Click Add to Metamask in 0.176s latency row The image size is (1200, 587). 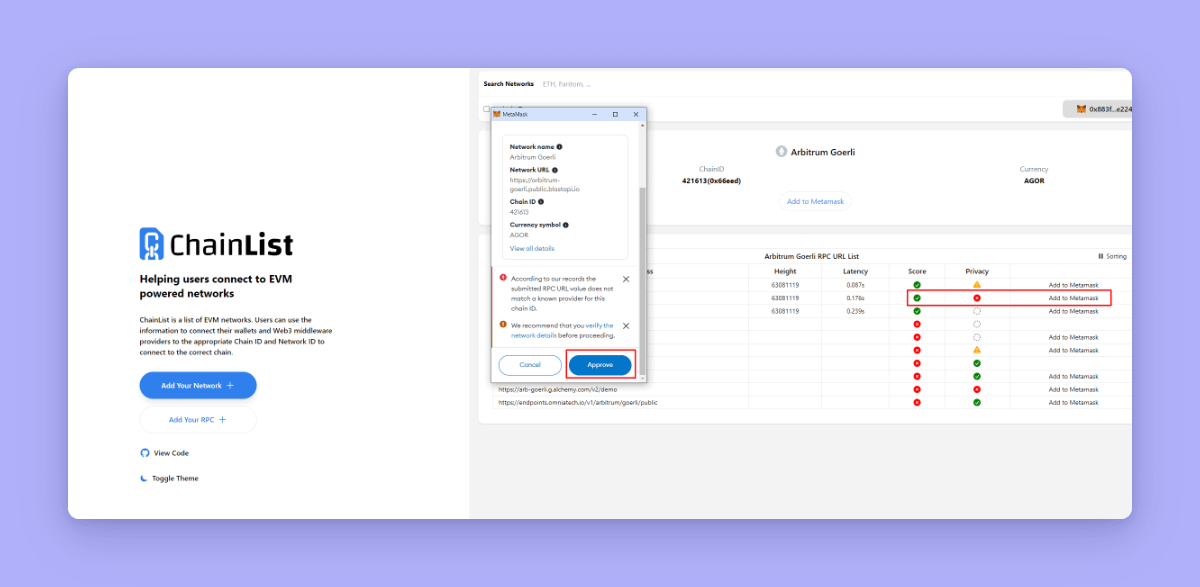1073,298
